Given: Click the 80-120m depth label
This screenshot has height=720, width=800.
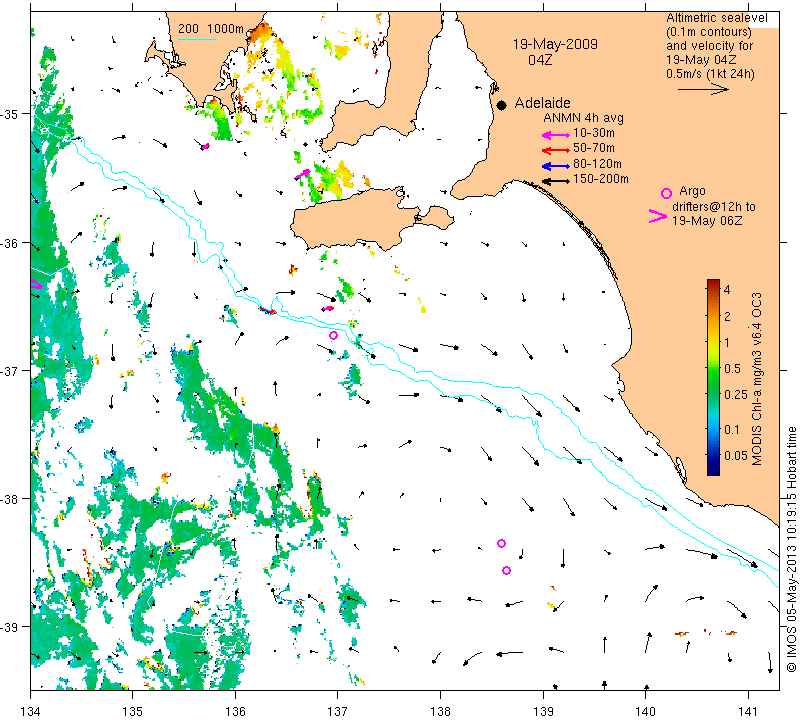Looking at the screenshot, I should (x=597, y=164).
